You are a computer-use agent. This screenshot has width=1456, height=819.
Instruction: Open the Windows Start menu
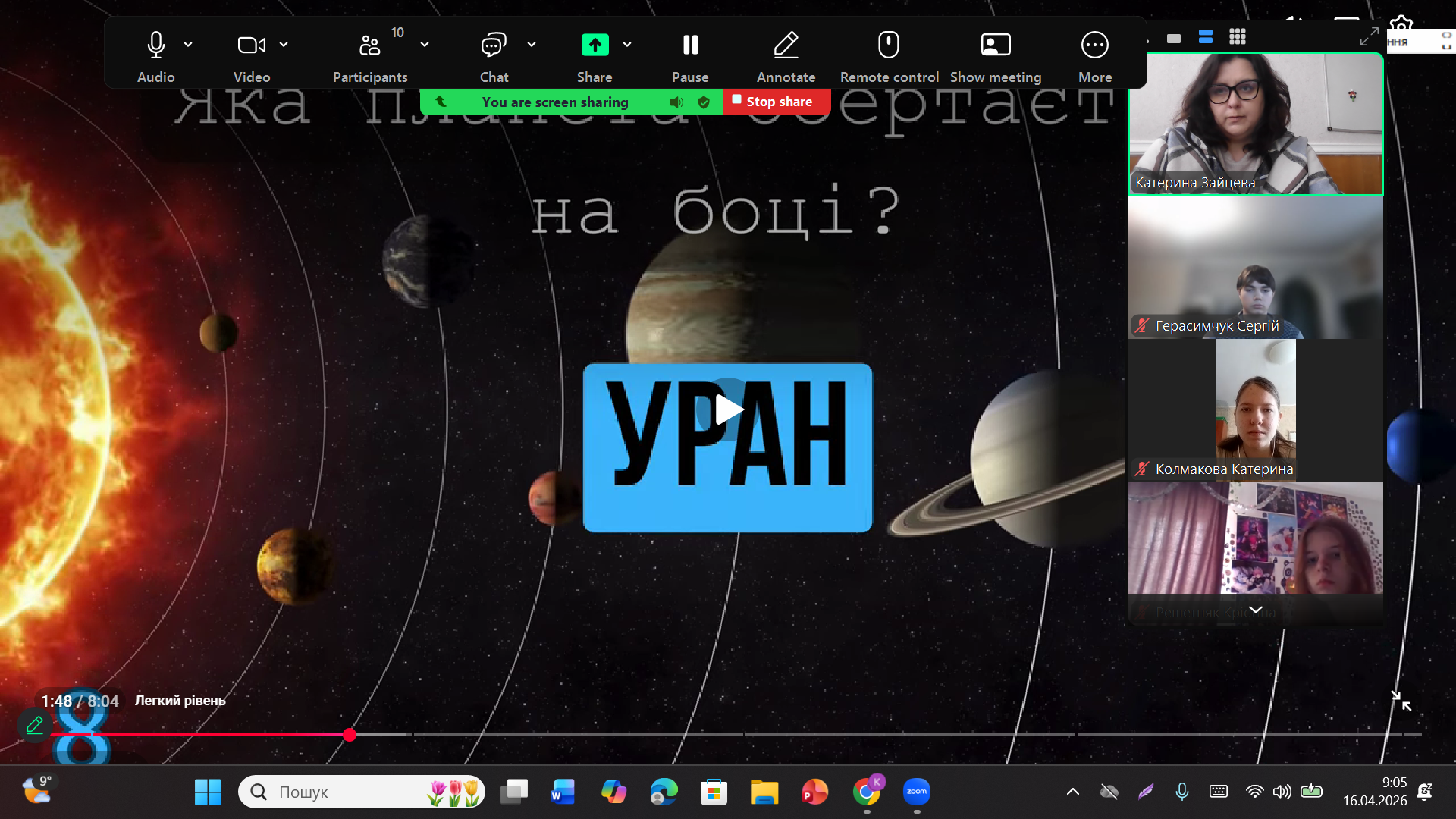click(x=208, y=792)
